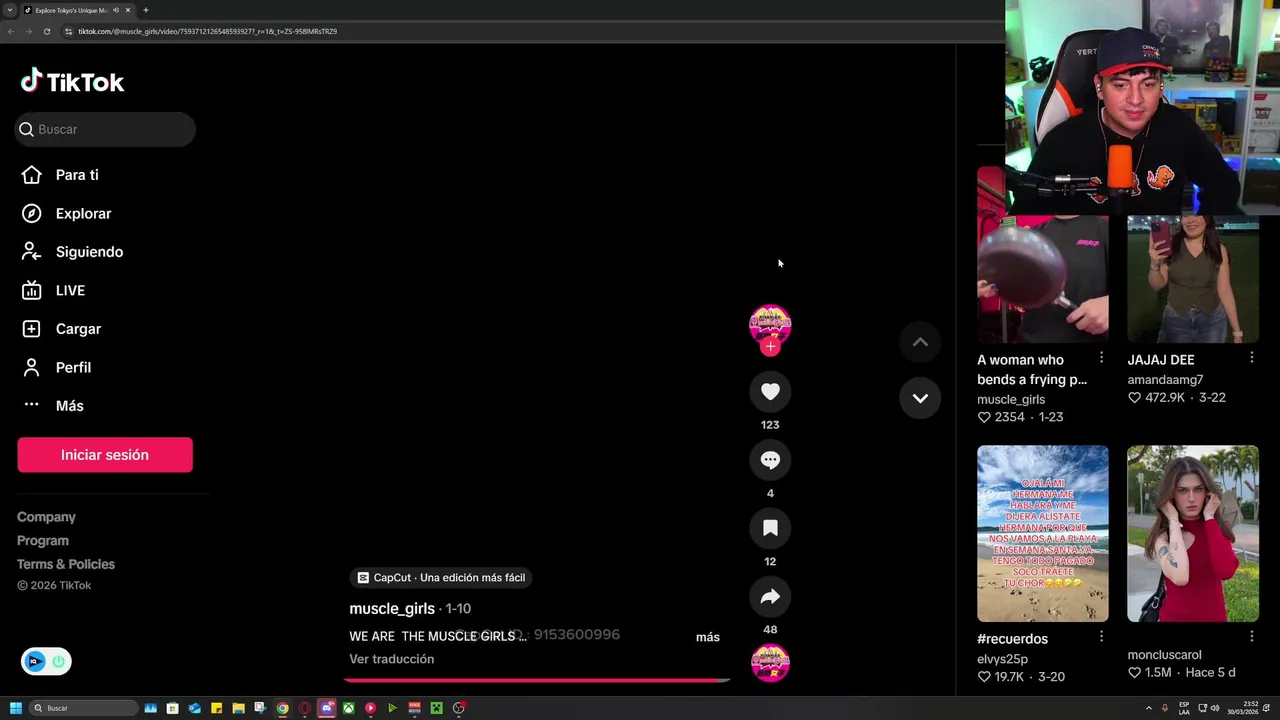This screenshot has width=1280, height=720.
Task: Share the video using the arrow icon
Action: coord(770,597)
